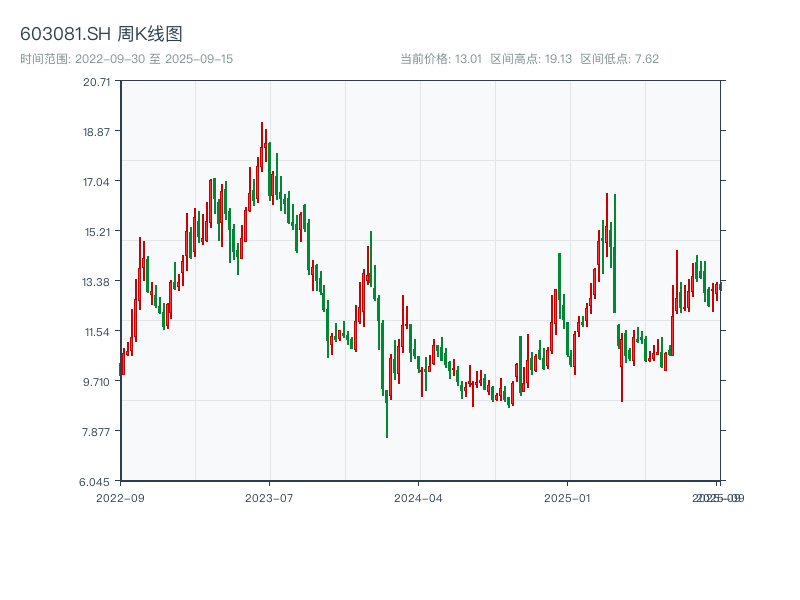Click the 20.71 y-axis label
The width and height of the screenshot is (800, 600).
(x=96, y=82)
